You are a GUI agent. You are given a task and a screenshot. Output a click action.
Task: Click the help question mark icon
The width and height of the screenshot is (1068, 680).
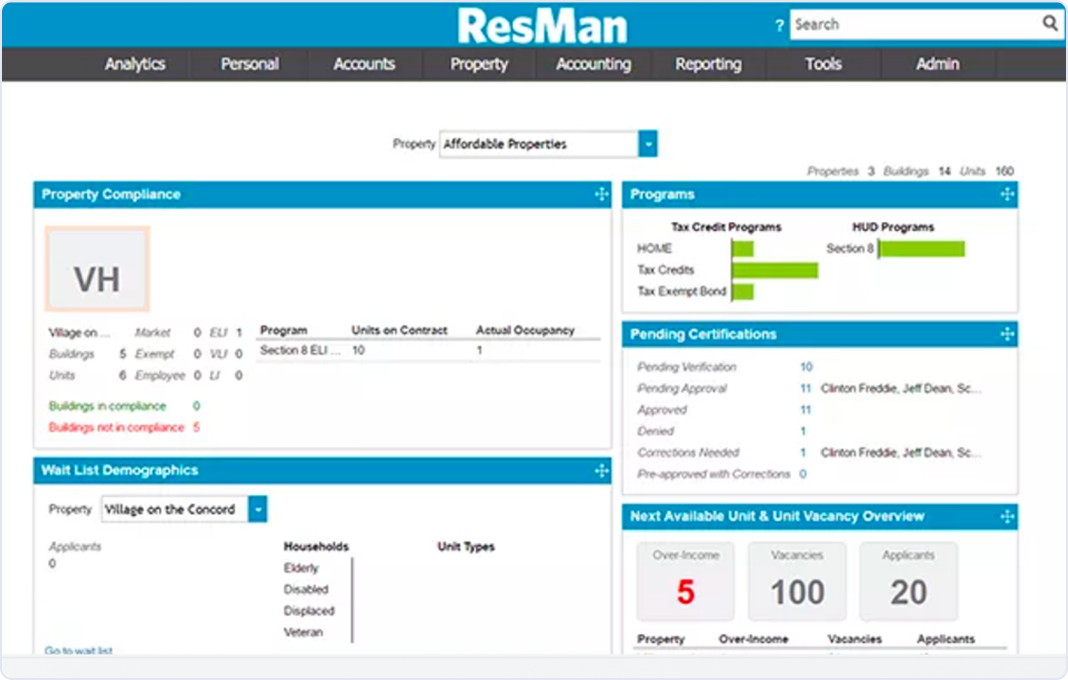[x=779, y=26]
